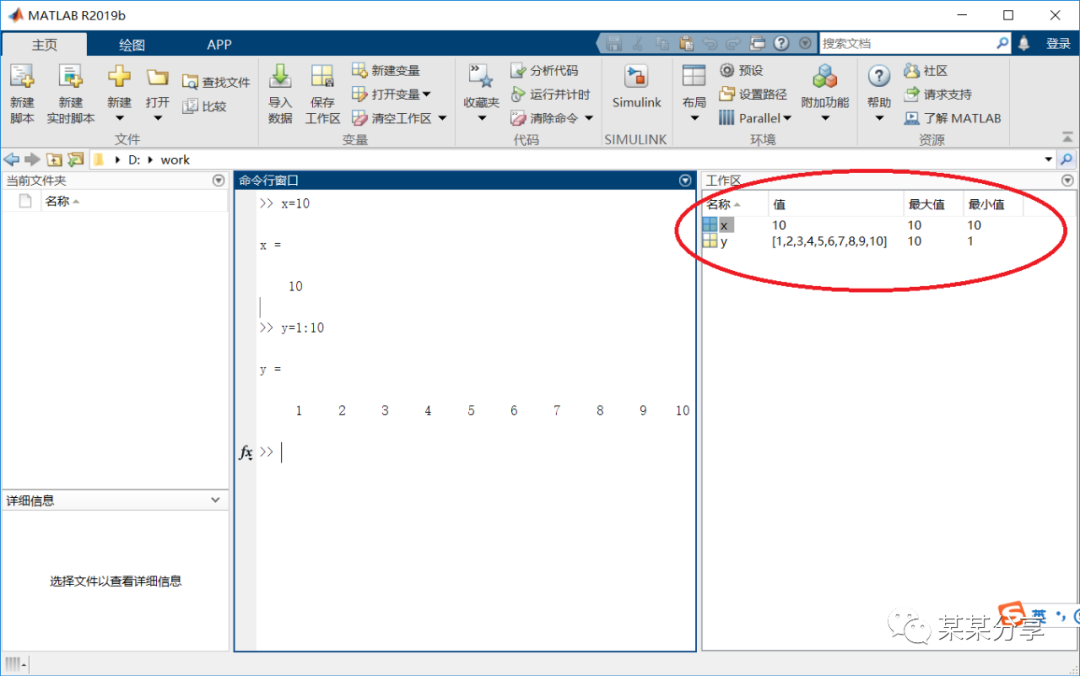This screenshot has height=676, width=1080.
Task: Click Save Workspace (保存工作区) icon
Action: click(322, 76)
